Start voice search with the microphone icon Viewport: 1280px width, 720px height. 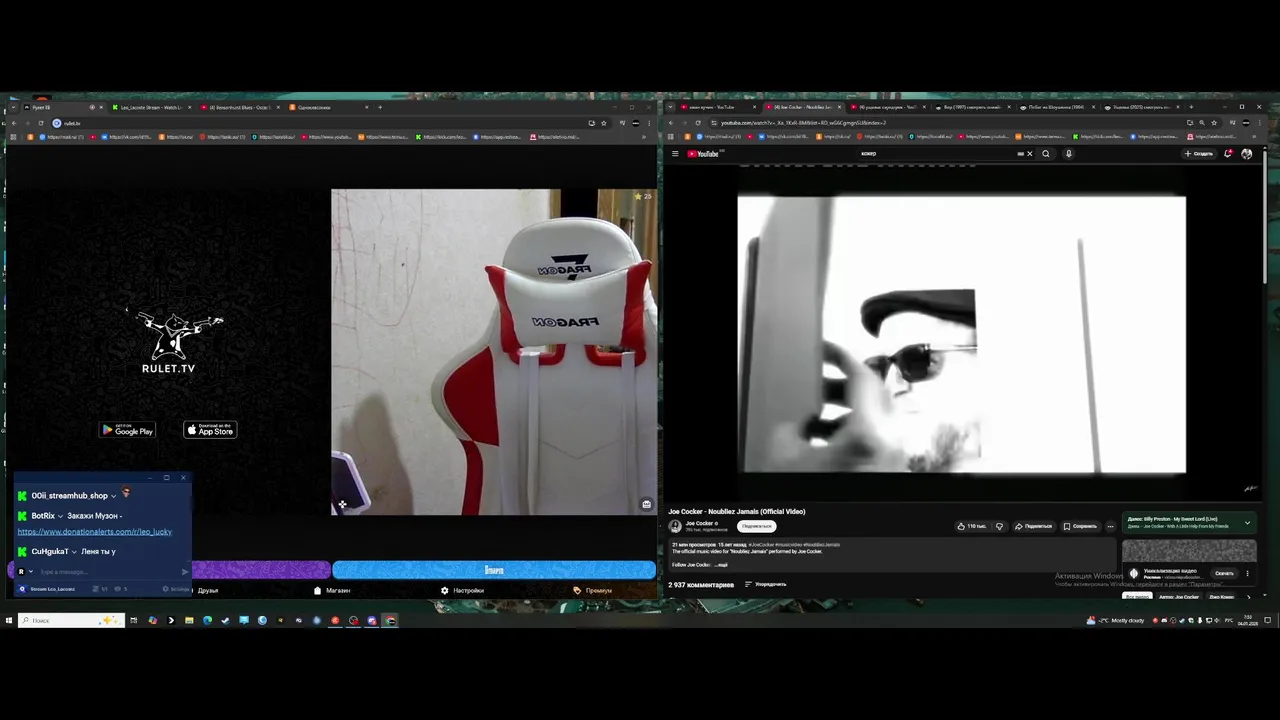point(1068,154)
